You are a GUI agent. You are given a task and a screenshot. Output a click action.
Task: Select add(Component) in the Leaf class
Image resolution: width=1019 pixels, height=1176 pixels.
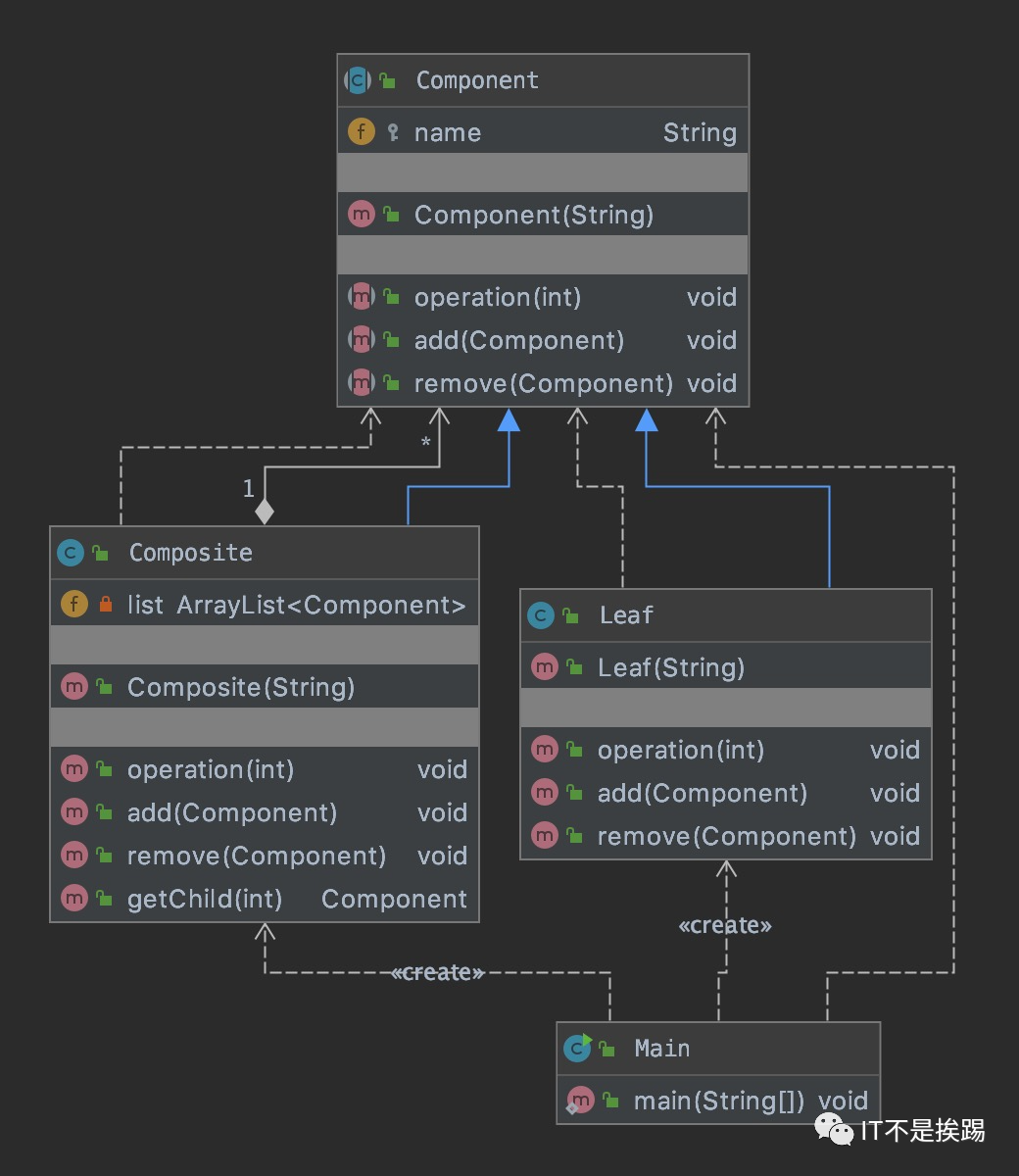click(726, 793)
